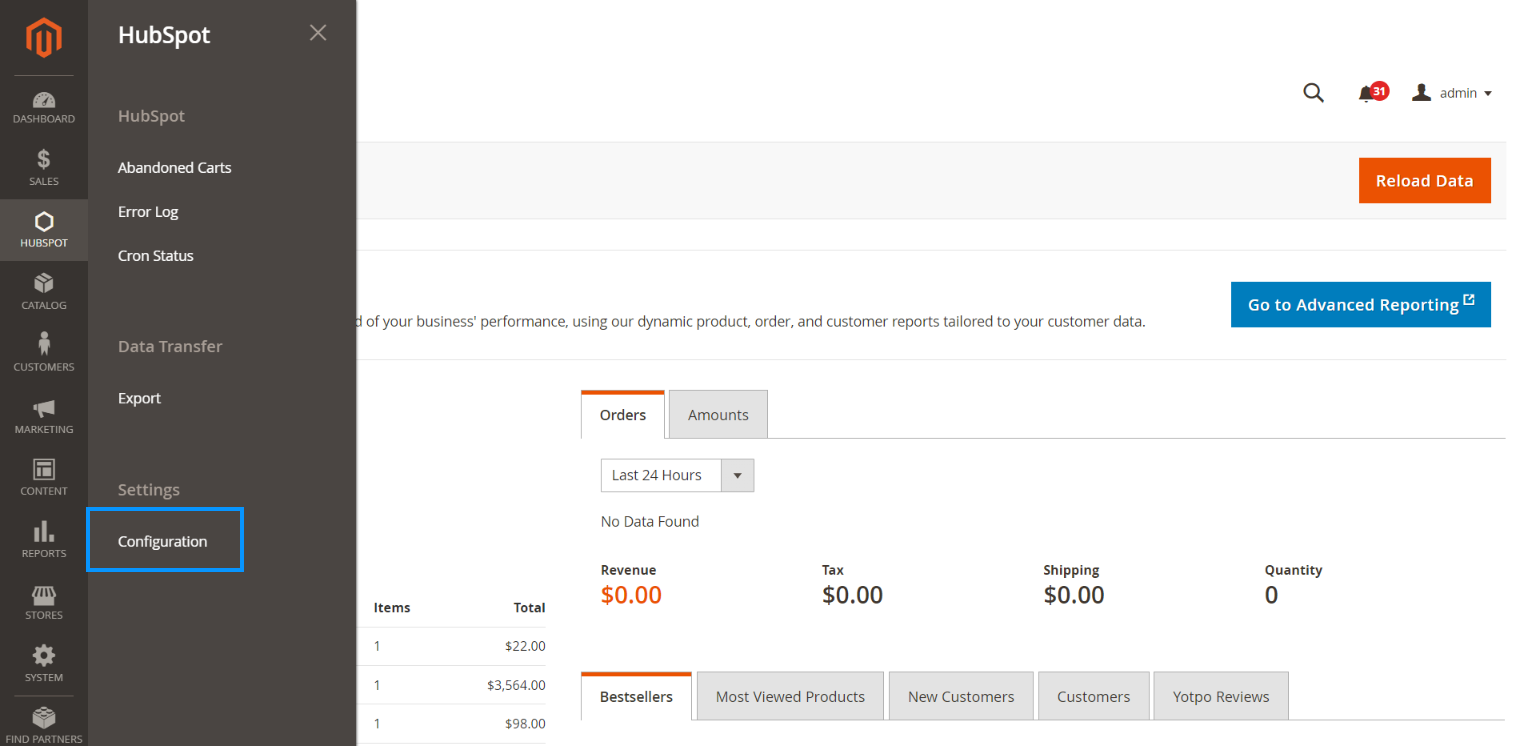The image size is (1536, 746).
Task: Click the Reload Data button
Action: pos(1424,181)
